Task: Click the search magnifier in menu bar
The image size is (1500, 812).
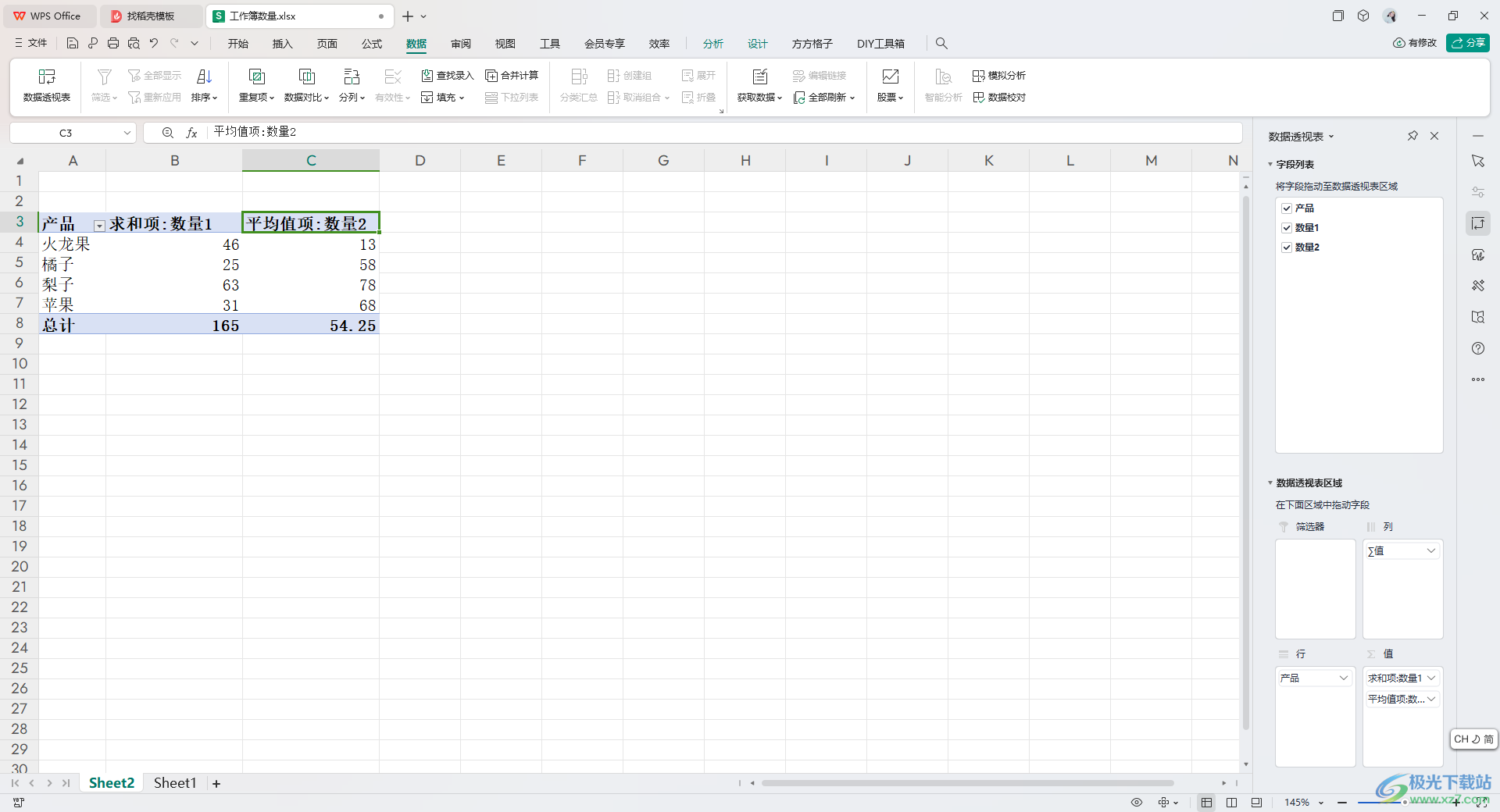Action: (x=941, y=44)
